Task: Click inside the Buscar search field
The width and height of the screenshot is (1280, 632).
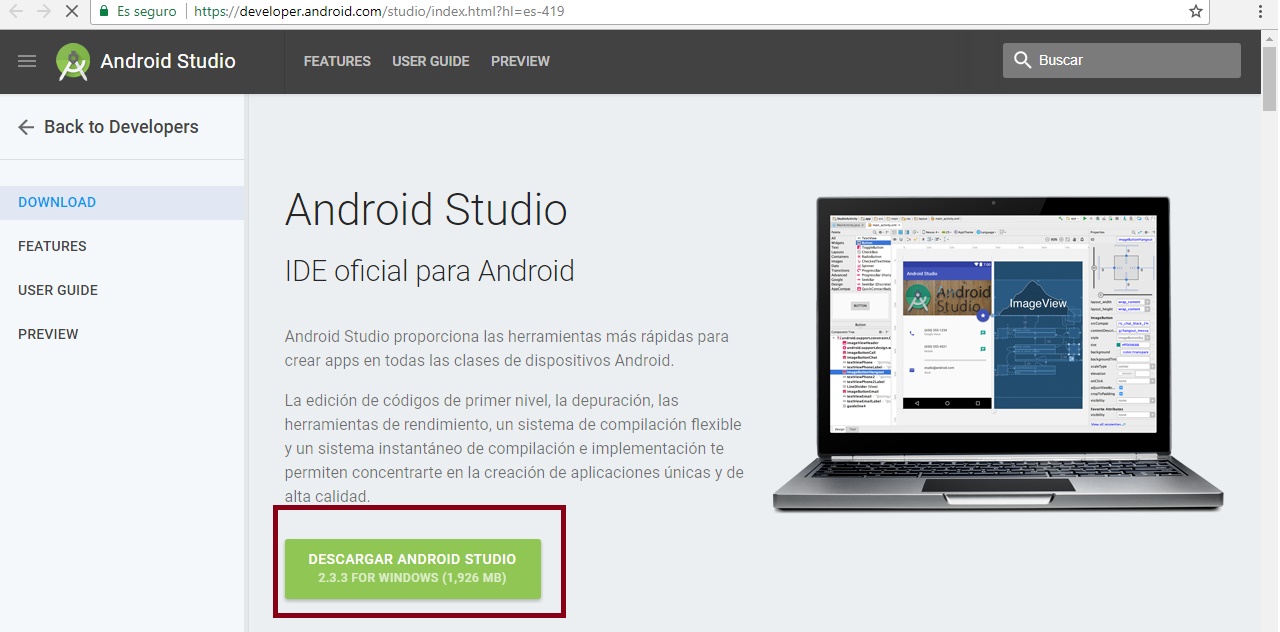Action: click(1110, 60)
